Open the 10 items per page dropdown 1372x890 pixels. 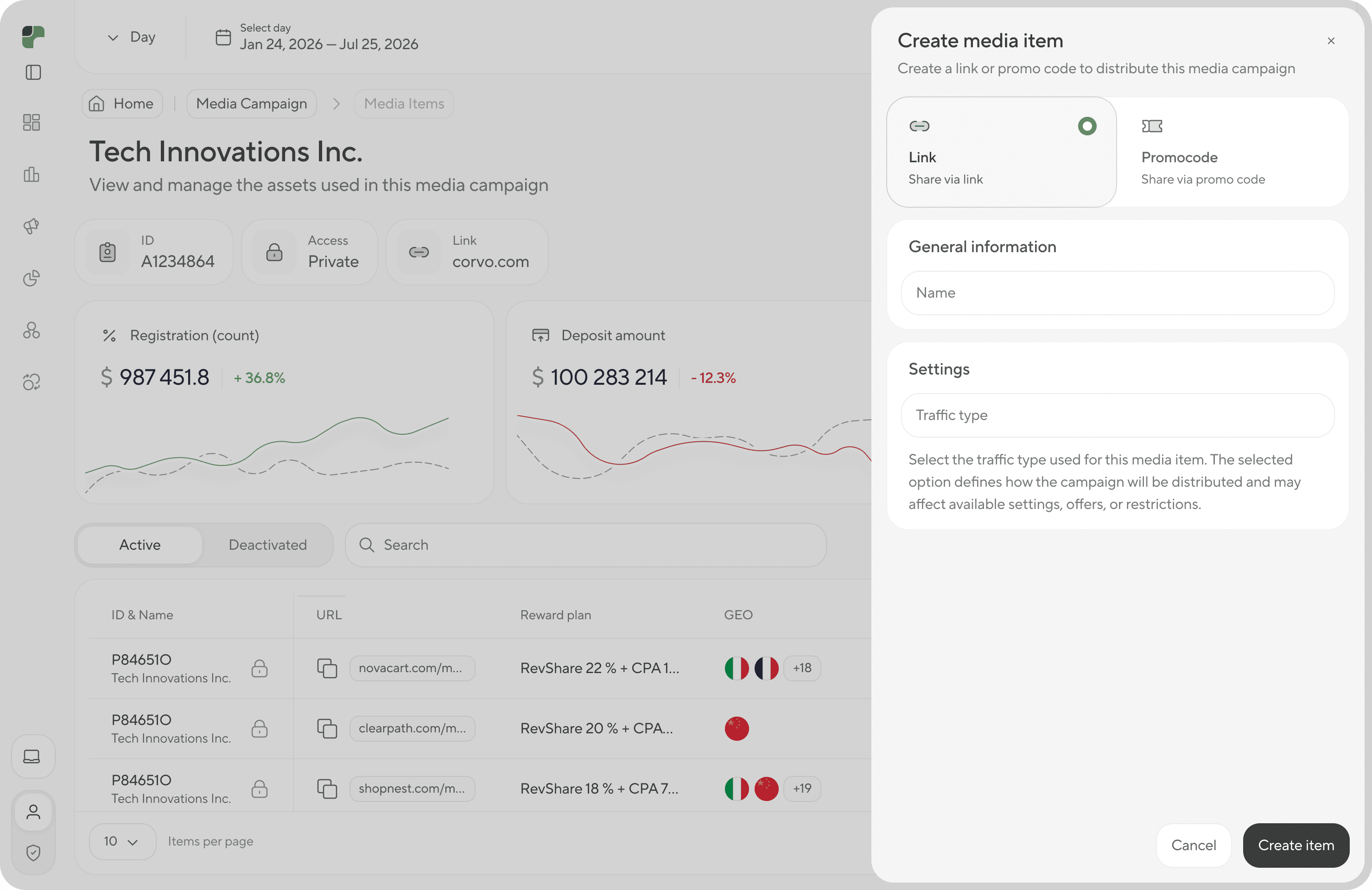(x=122, y=842)
